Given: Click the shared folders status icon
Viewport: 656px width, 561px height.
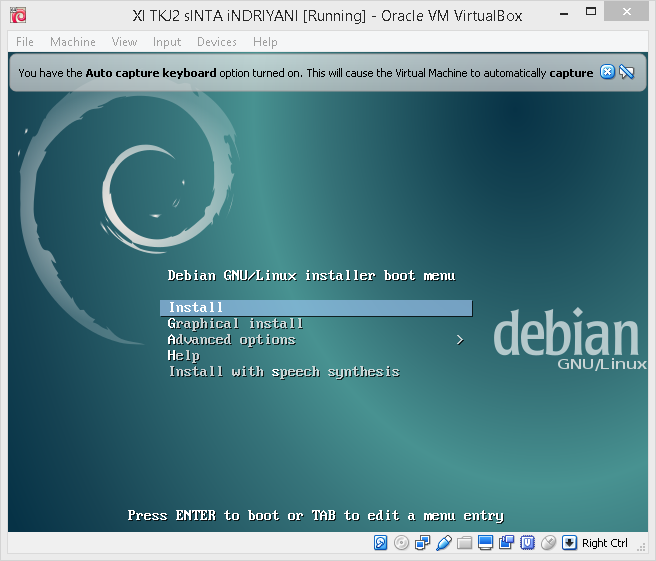Looking at the screenshot, I should pyautogui.click(x=464, y=543).
